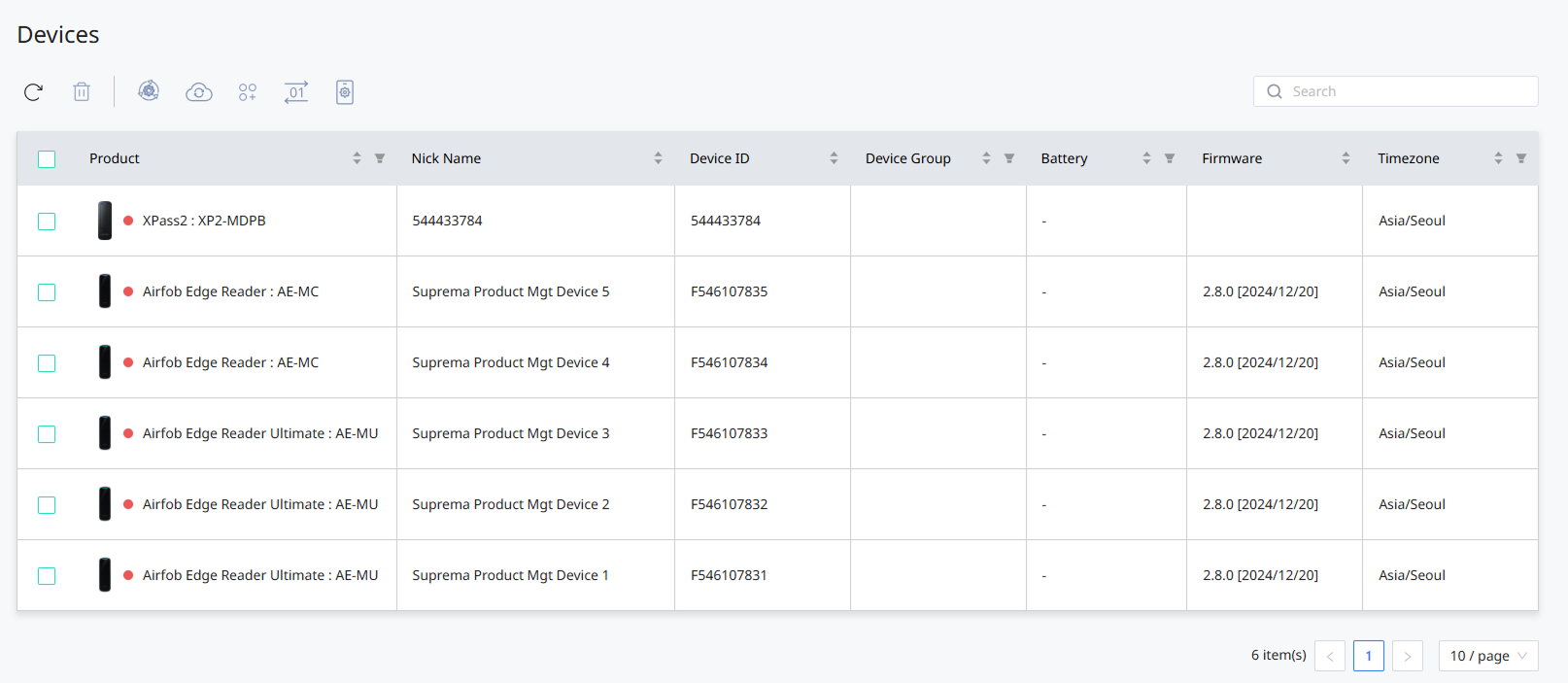Open the 10 / page dropdown
This screenshot has height=683, width=1568.
tap(1487, 656)
